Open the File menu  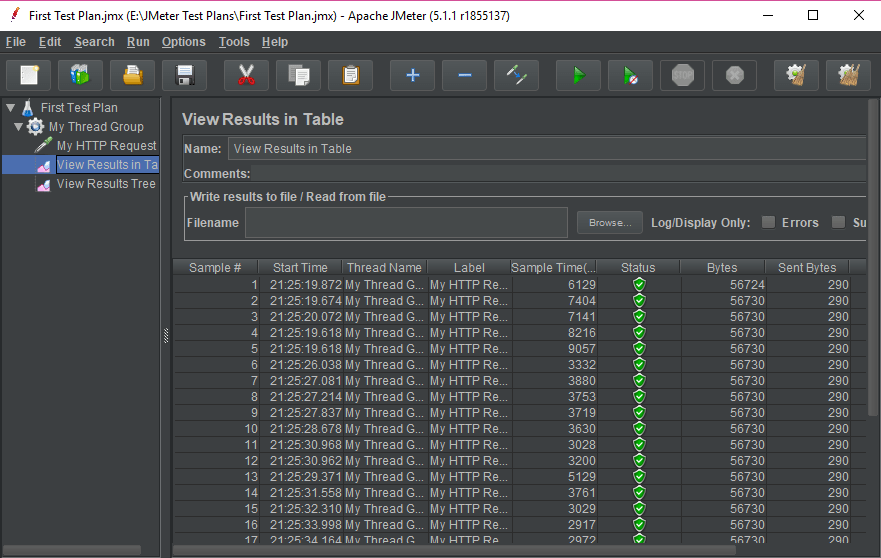click(16, 42)
